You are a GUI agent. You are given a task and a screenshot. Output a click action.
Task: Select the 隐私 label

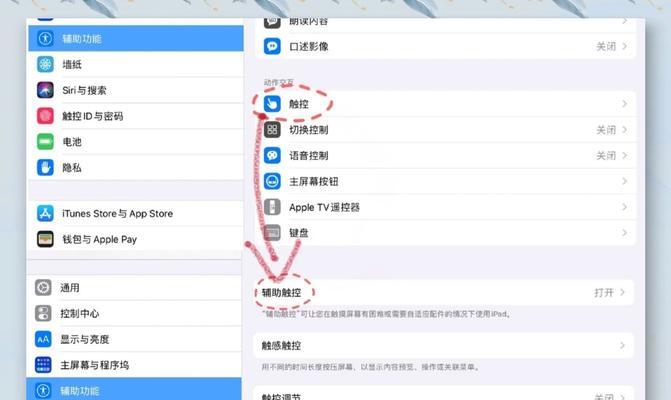click(72, 168)
